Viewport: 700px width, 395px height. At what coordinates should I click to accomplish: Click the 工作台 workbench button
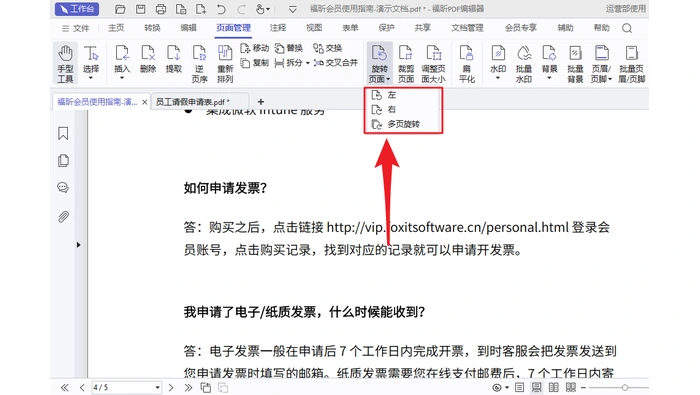click(77, 9)
